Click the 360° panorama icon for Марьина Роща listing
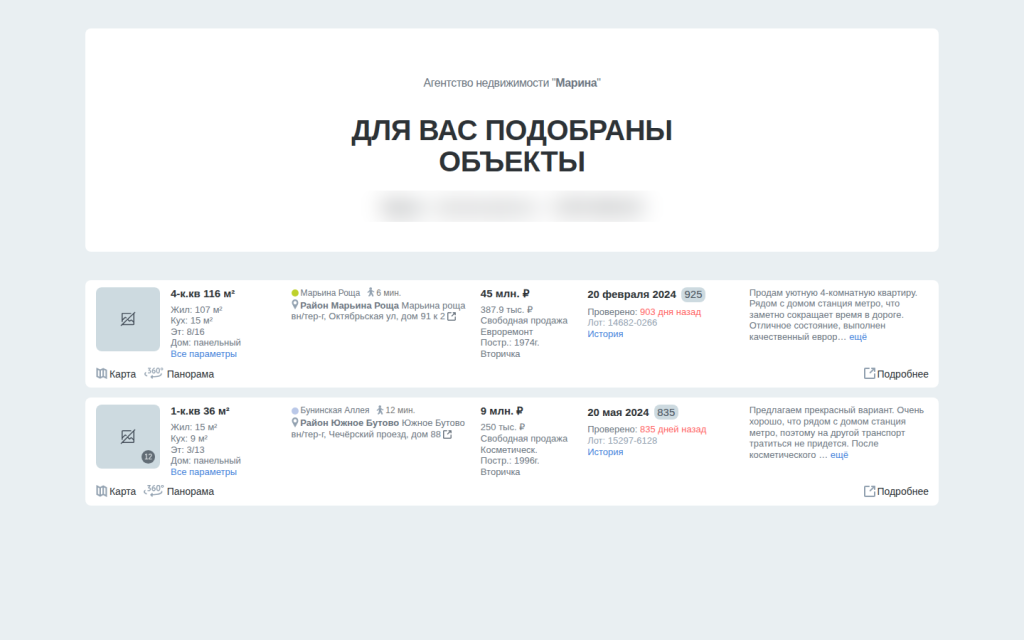 click(x=153, y=373)
